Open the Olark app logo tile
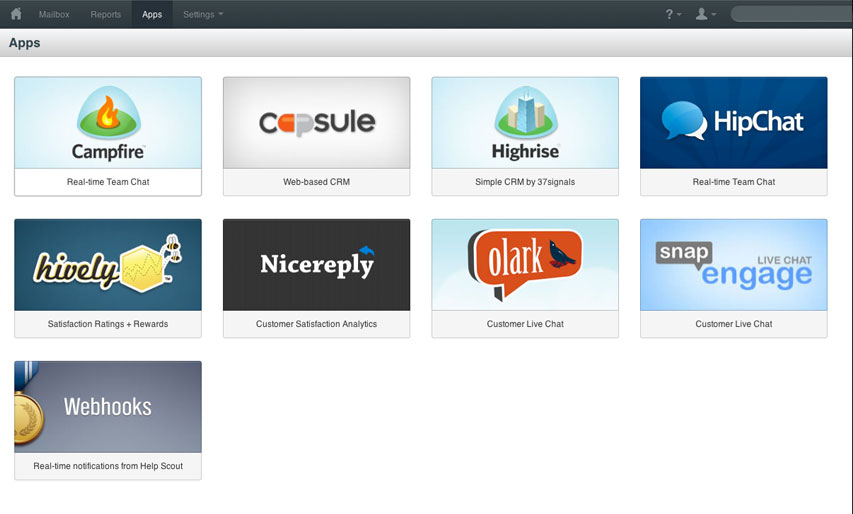This screenshot has height=514, width=853. click(525, 265)
